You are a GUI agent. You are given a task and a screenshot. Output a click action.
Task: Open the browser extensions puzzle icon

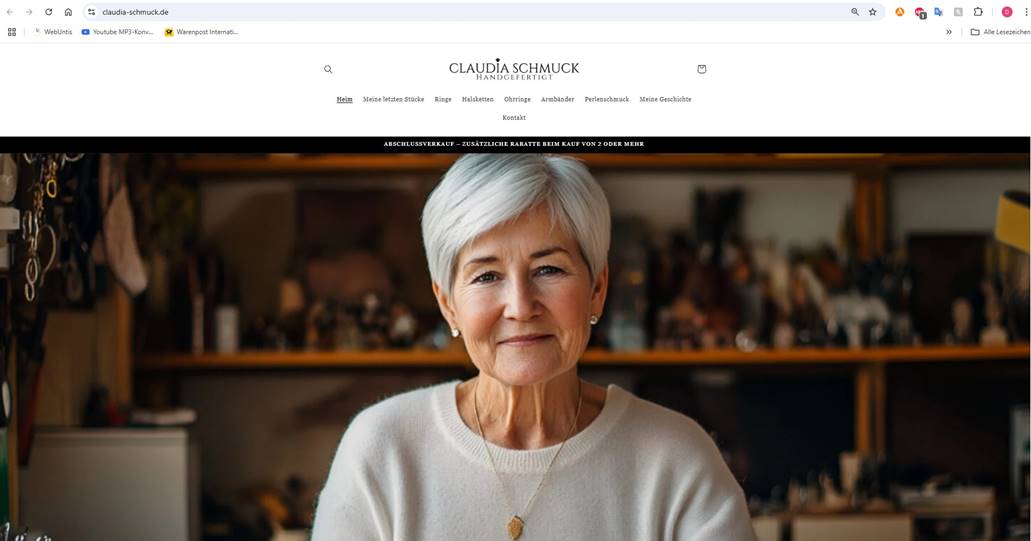(978, 12)
